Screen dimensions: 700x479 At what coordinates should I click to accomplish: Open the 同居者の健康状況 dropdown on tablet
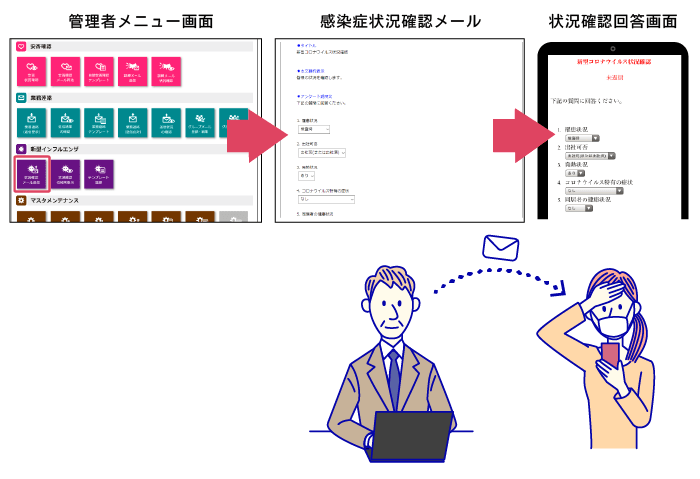pyautogui.click(x=579, y=208)
